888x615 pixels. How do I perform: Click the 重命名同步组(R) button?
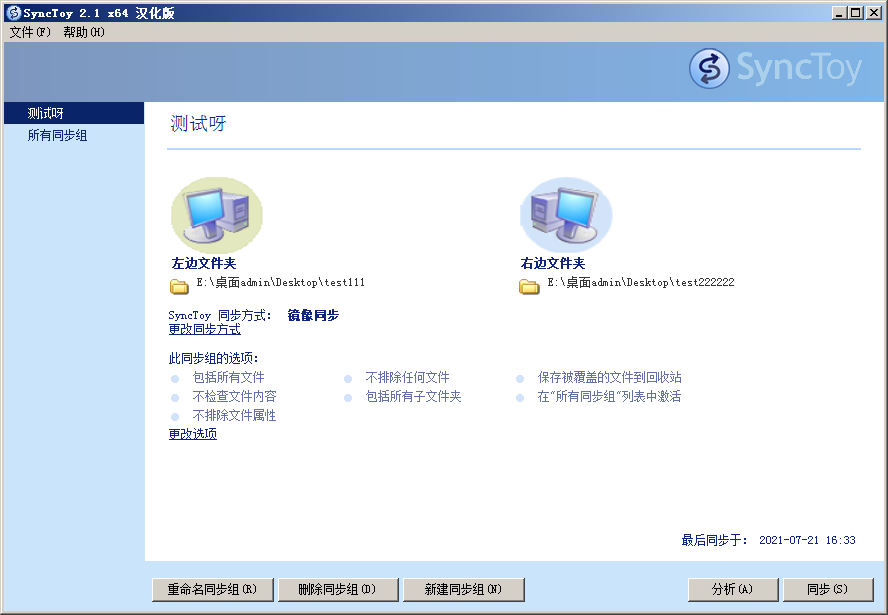212,590
